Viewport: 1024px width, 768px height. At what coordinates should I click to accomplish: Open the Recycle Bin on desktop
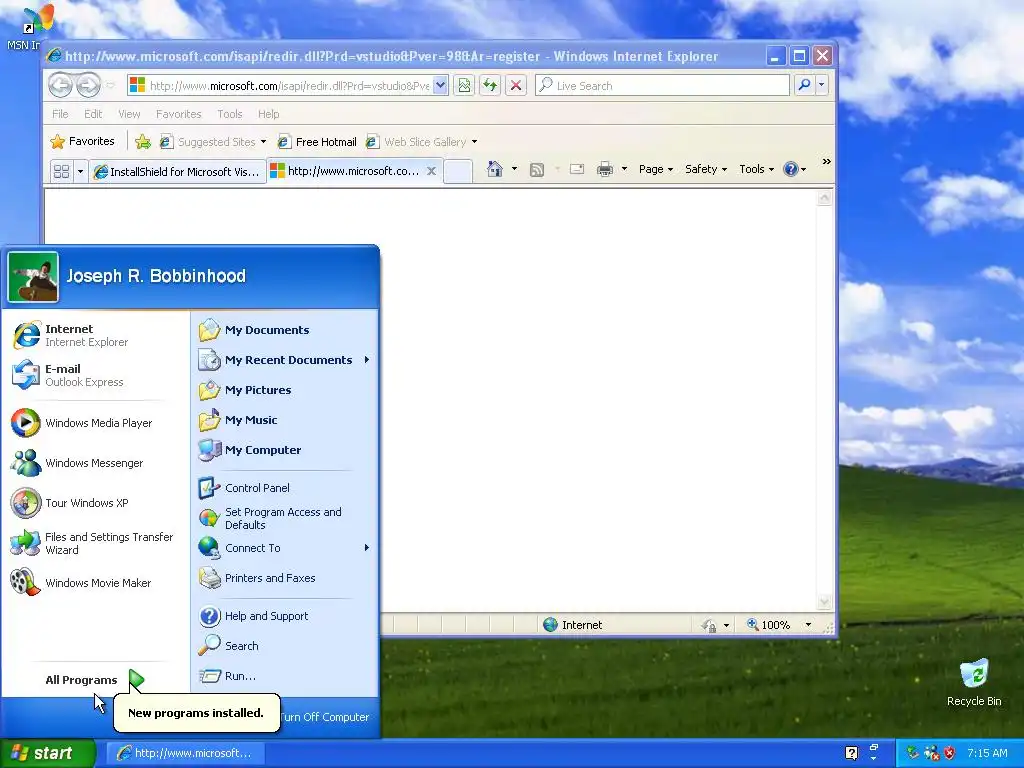tap(974, 682)
